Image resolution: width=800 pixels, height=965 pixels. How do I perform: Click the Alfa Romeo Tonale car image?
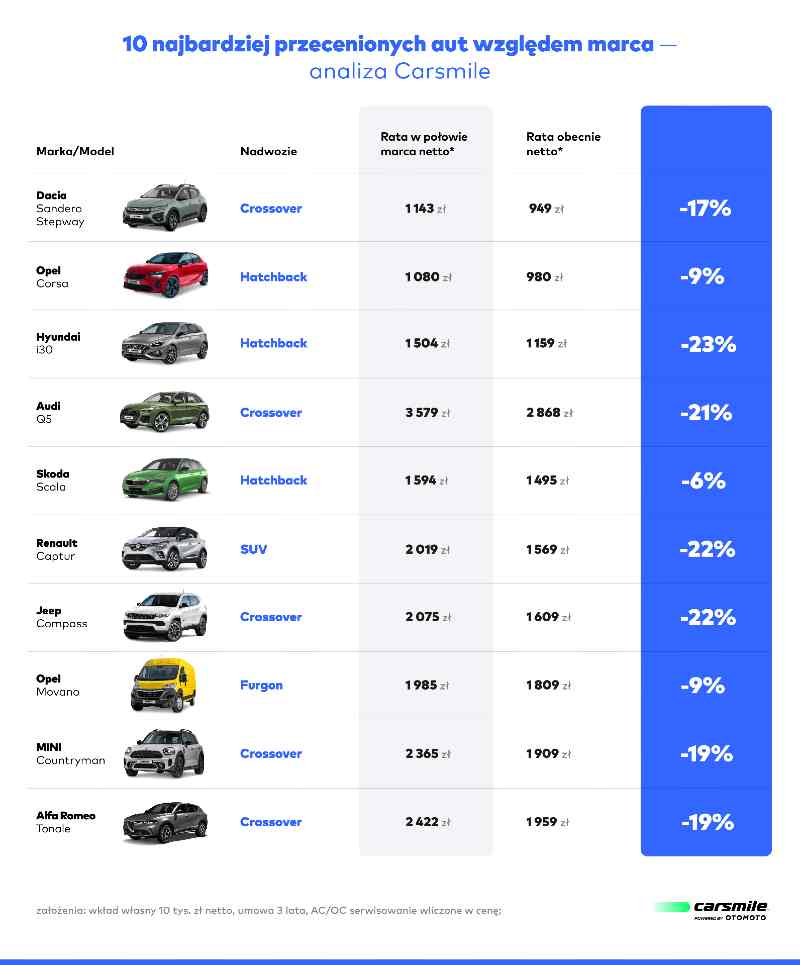[x=165, y=822]
